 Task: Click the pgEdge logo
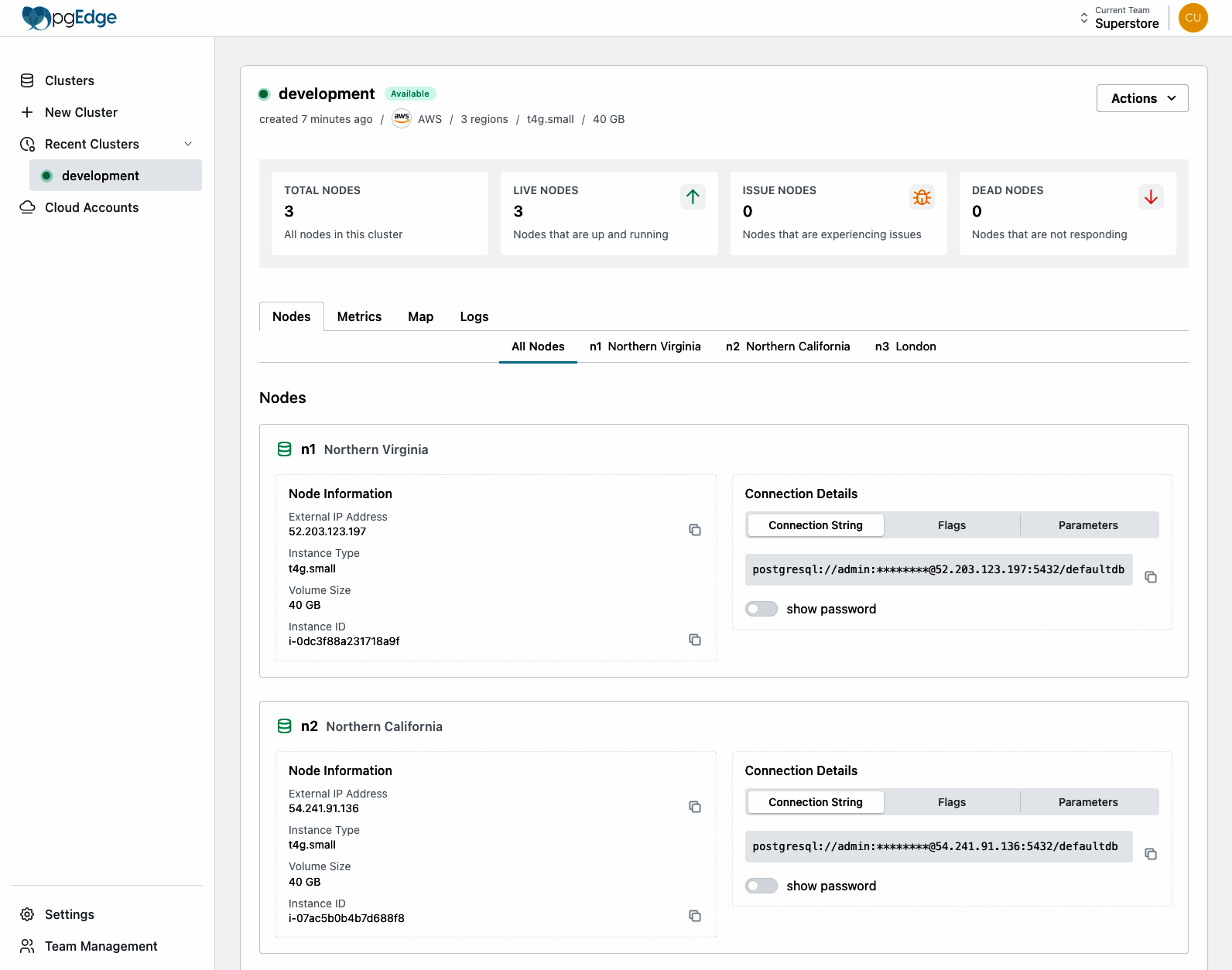(x=70, y=18)
